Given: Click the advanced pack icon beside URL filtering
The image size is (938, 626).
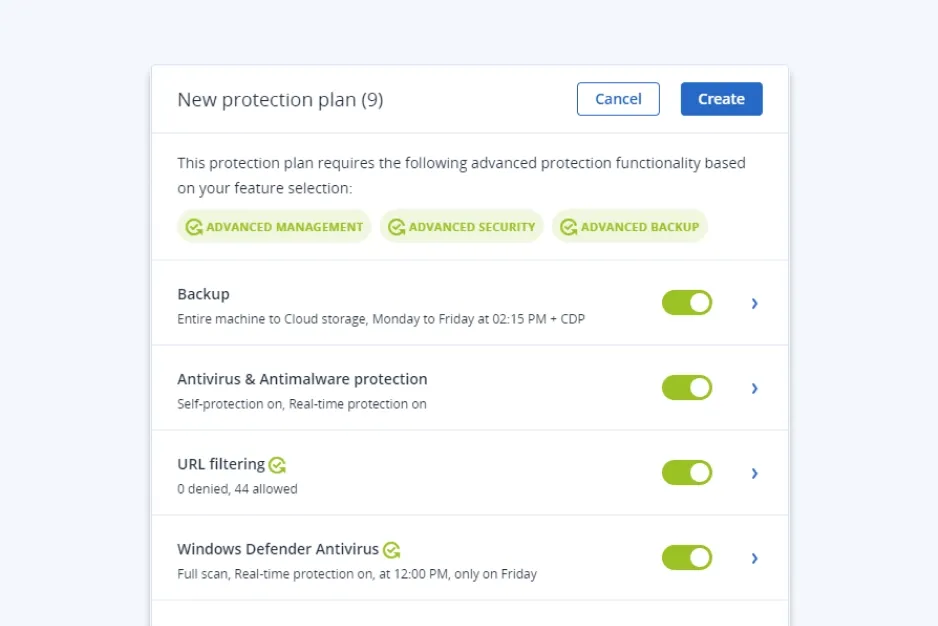Looking at the screenshot, I should click(x=277, y=464).
